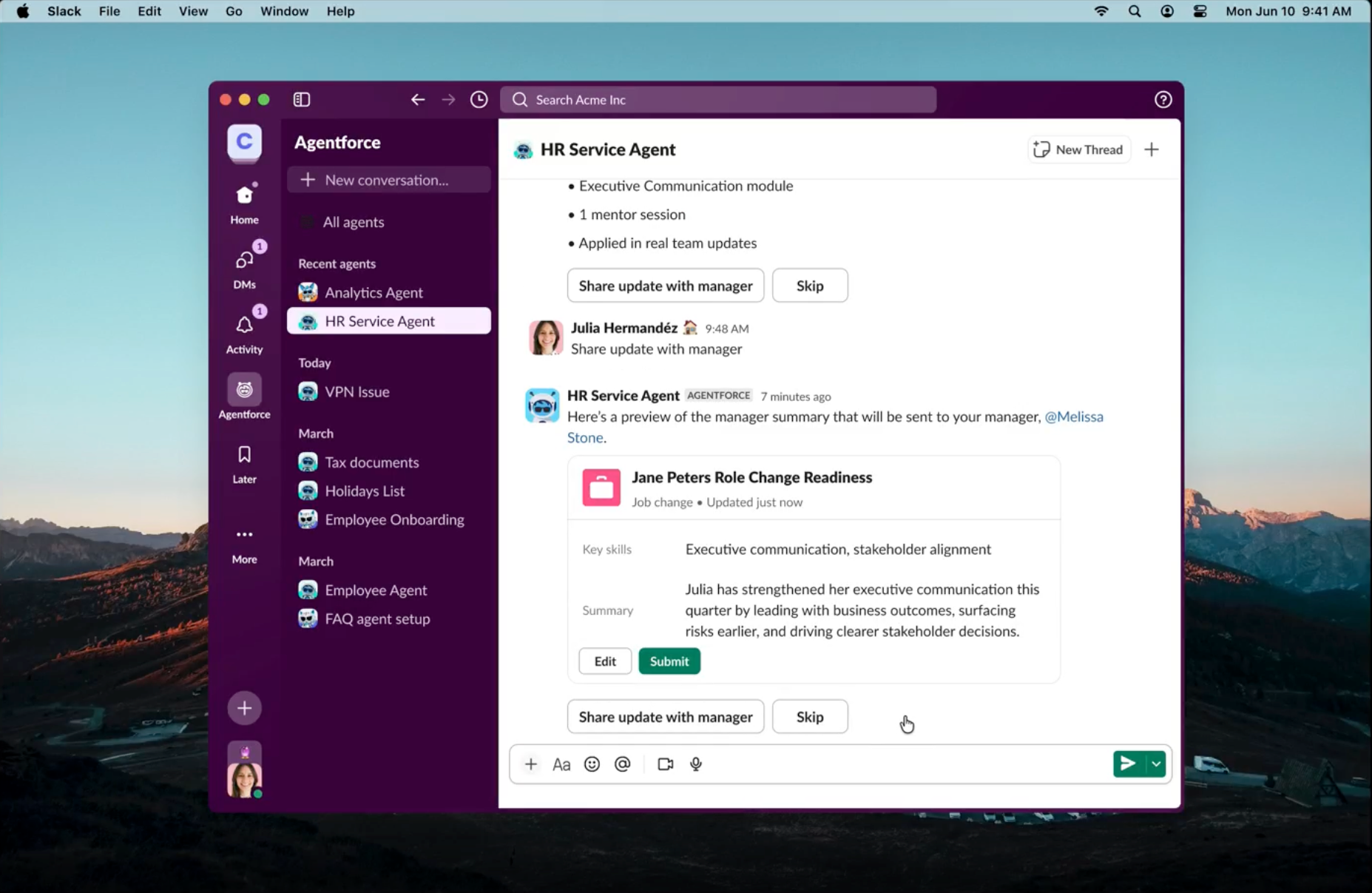Click upper Share update with manager button
1372x893 pixels.
[x=665, y=286]
